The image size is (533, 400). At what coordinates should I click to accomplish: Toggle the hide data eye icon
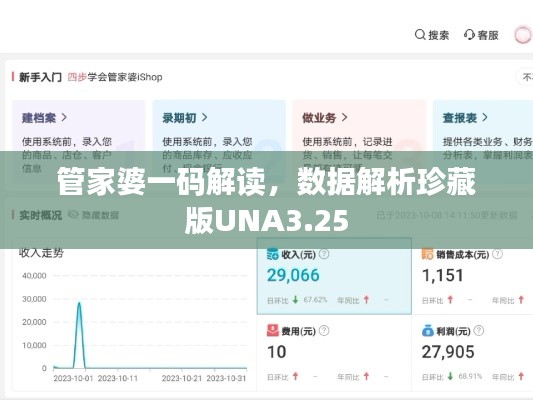73,214
